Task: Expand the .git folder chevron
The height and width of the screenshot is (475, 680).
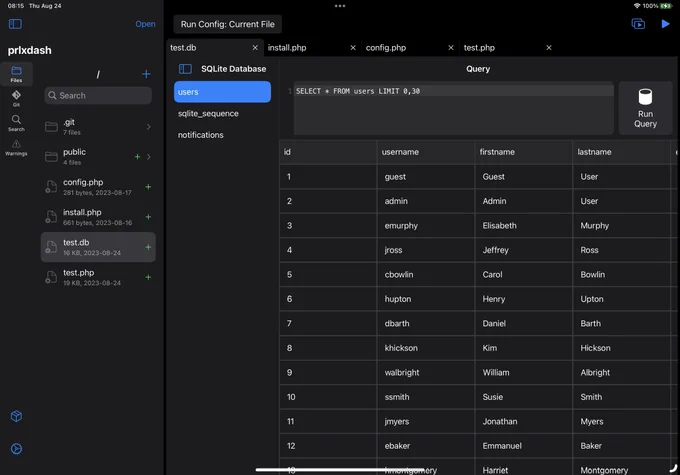Action: (149, 127)
